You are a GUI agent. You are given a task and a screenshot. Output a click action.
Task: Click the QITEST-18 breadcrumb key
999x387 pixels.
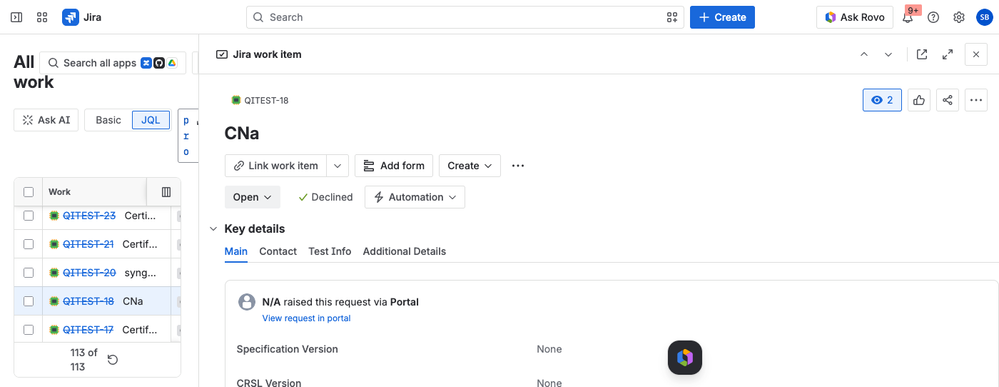click(x=266, y=100)
